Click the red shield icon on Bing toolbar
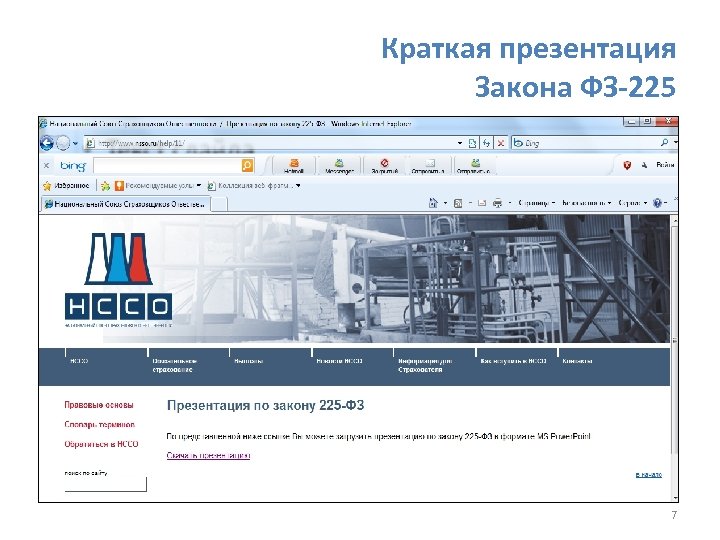 (x=627, y=165)
